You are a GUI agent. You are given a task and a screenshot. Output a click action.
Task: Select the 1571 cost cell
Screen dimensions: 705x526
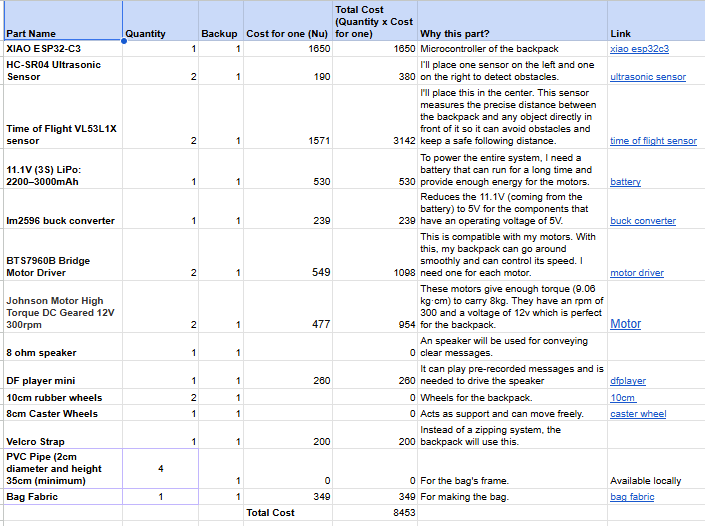[x=288, y=116]
